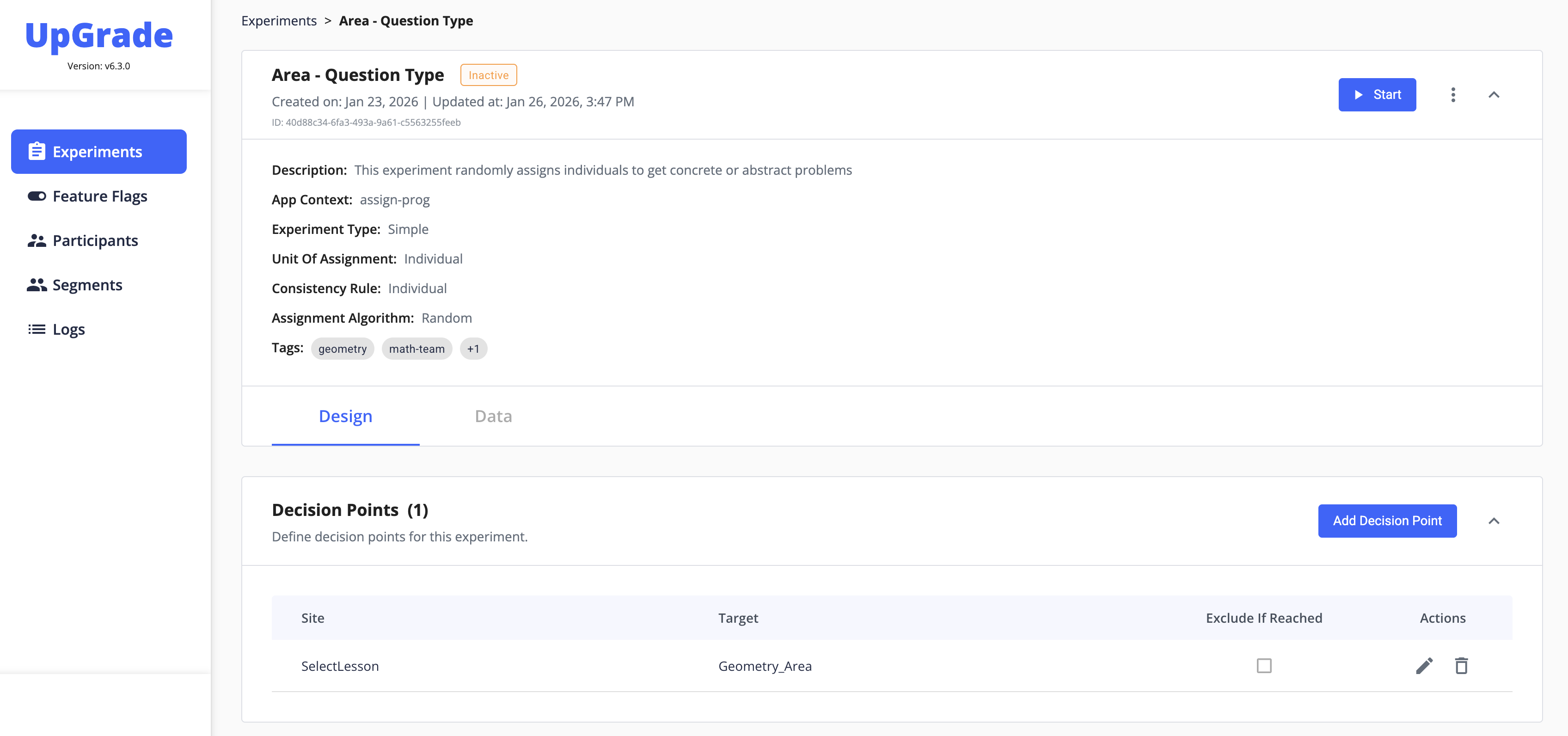Collapse the Decision Points section chevron
This screenshot has height=736, width=1568.
(x=1493, y=521)
